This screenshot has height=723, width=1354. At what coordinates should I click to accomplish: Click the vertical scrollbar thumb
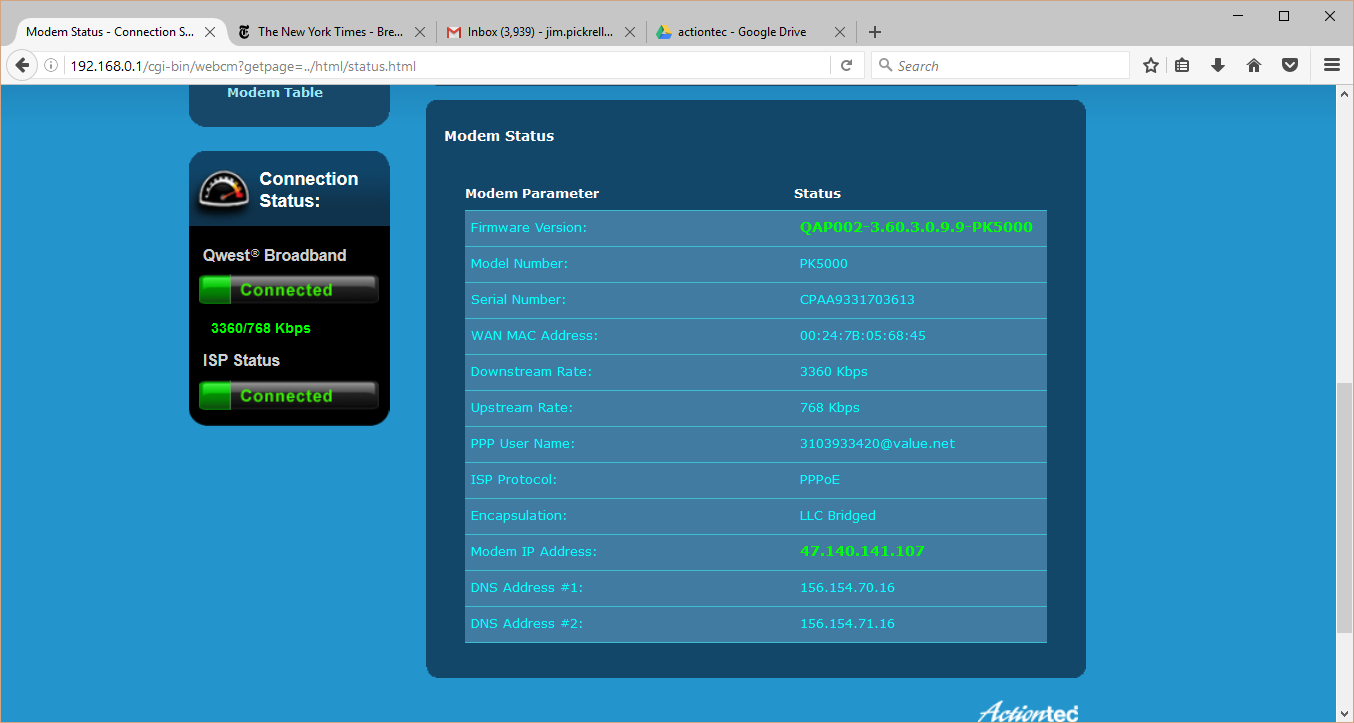(1345, 507)
